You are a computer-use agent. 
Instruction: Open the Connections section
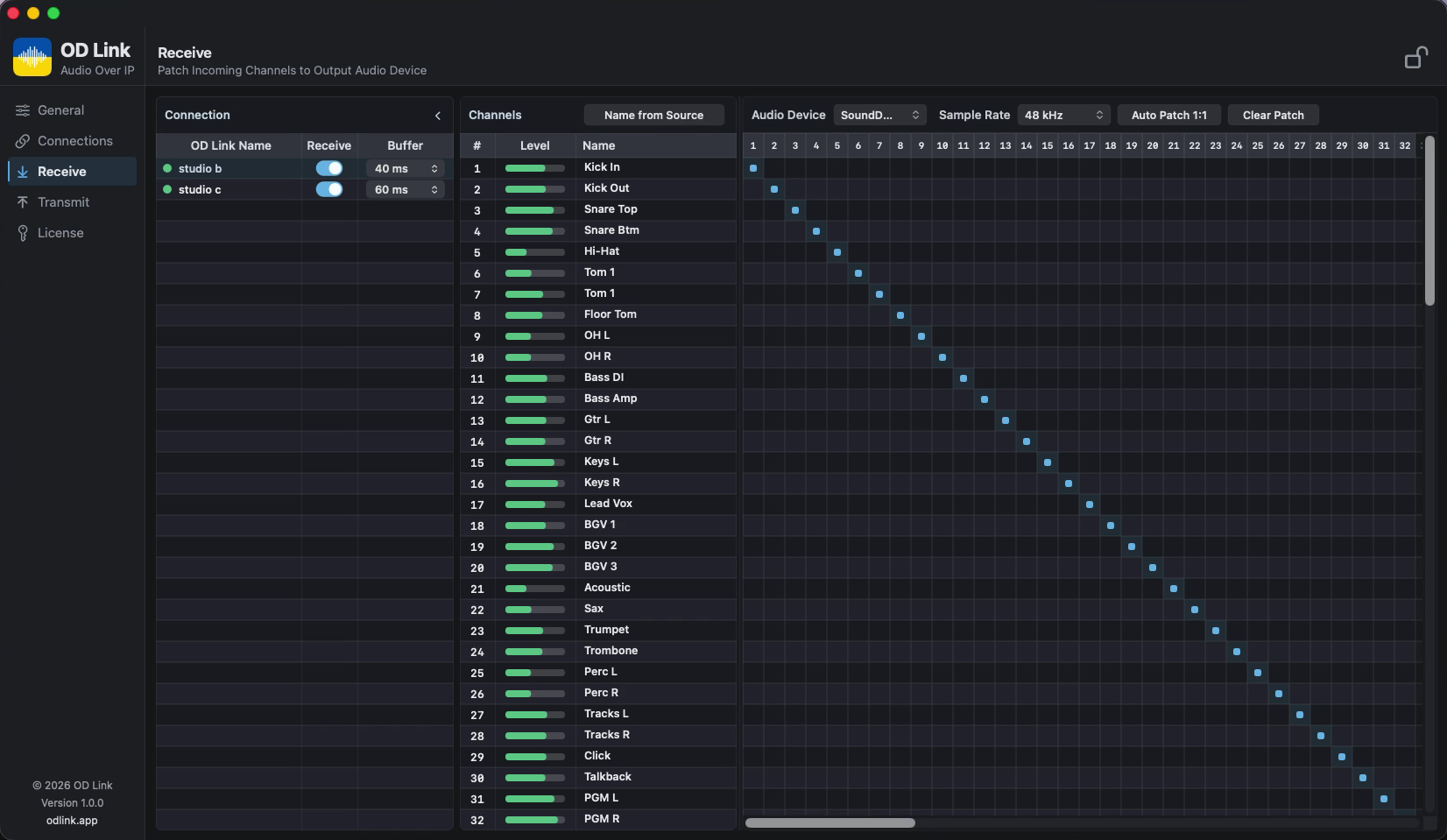click(x=72, y=141)
